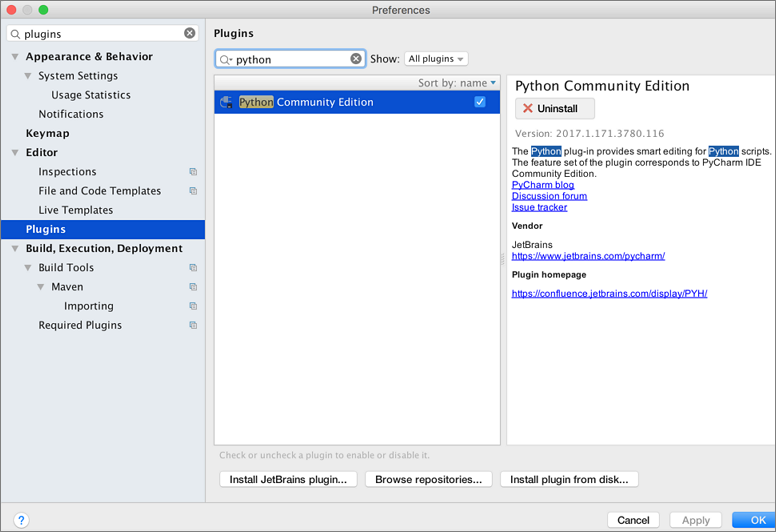Select the Python Community Edition list row
Image resolution: width=776 pixels, height=532 pixels.
(x=357, y=102)
